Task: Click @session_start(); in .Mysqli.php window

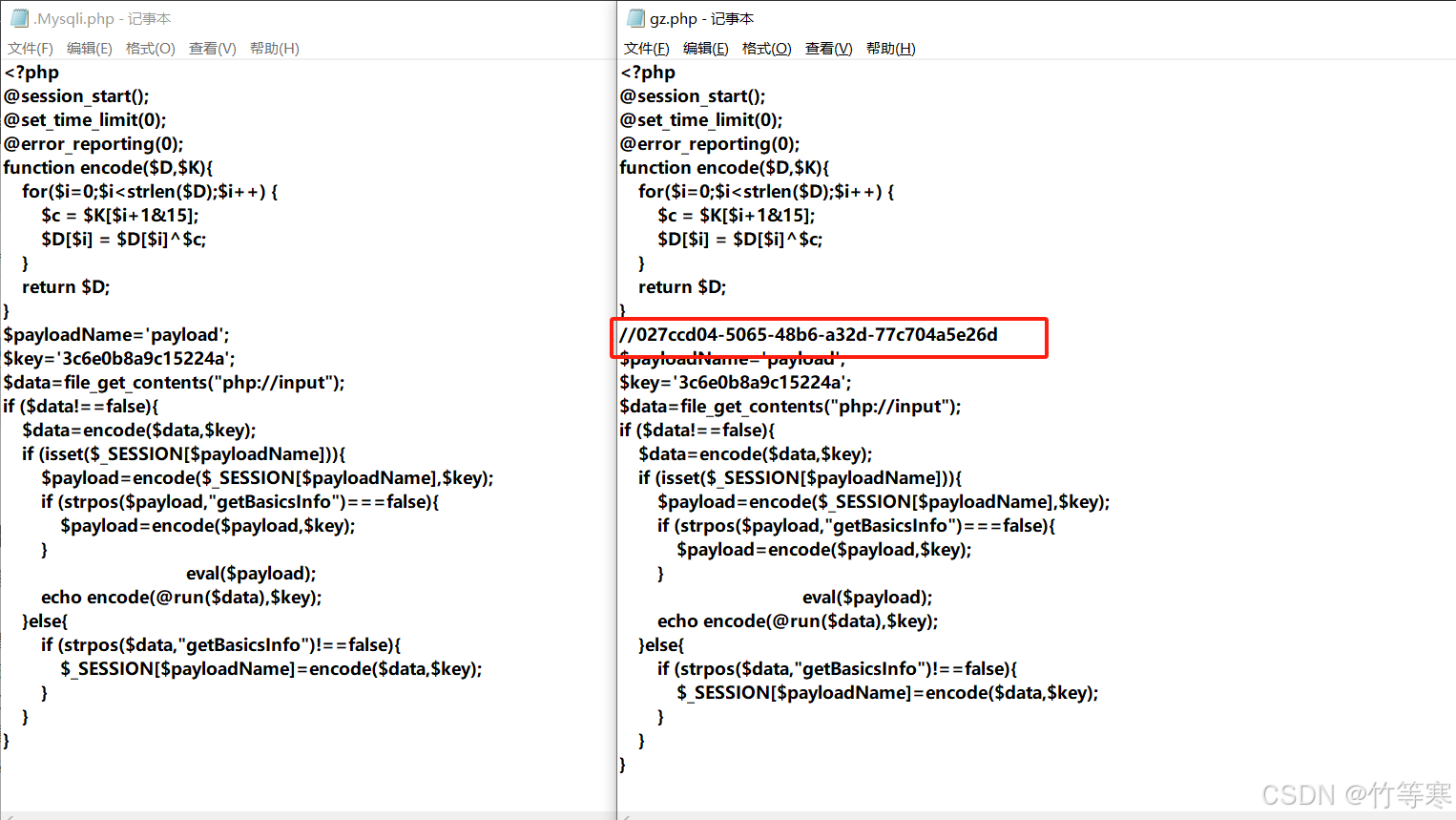Action: (76, 96)
